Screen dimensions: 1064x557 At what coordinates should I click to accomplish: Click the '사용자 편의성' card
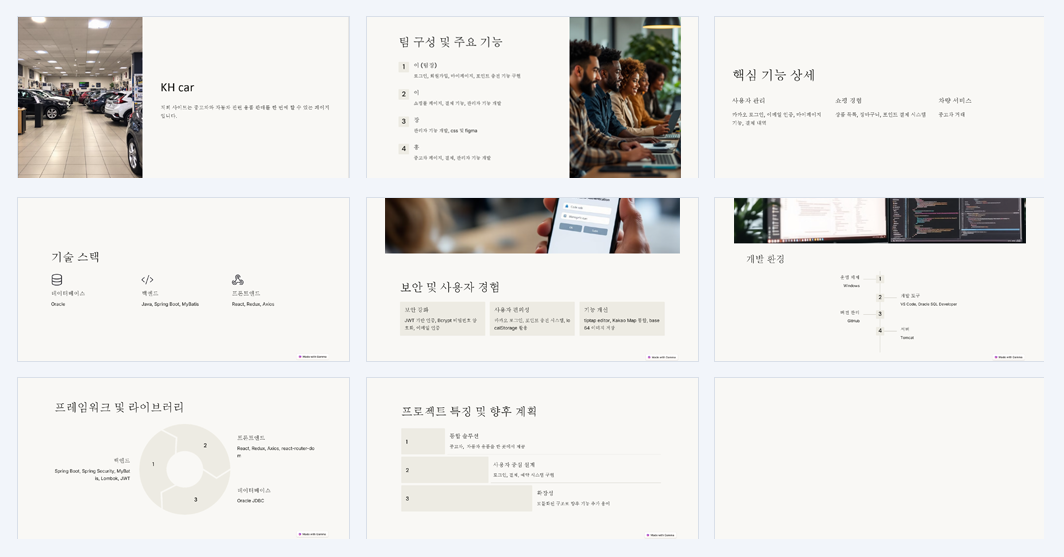[x=532, y=319]
